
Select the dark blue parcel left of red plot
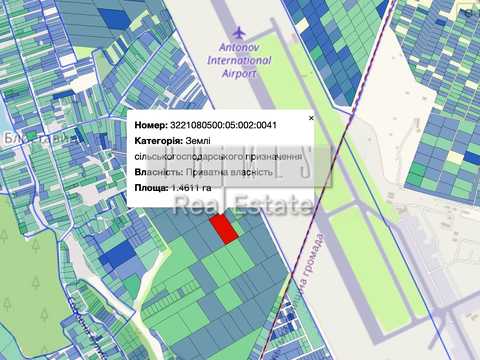(x=117, y=254)
